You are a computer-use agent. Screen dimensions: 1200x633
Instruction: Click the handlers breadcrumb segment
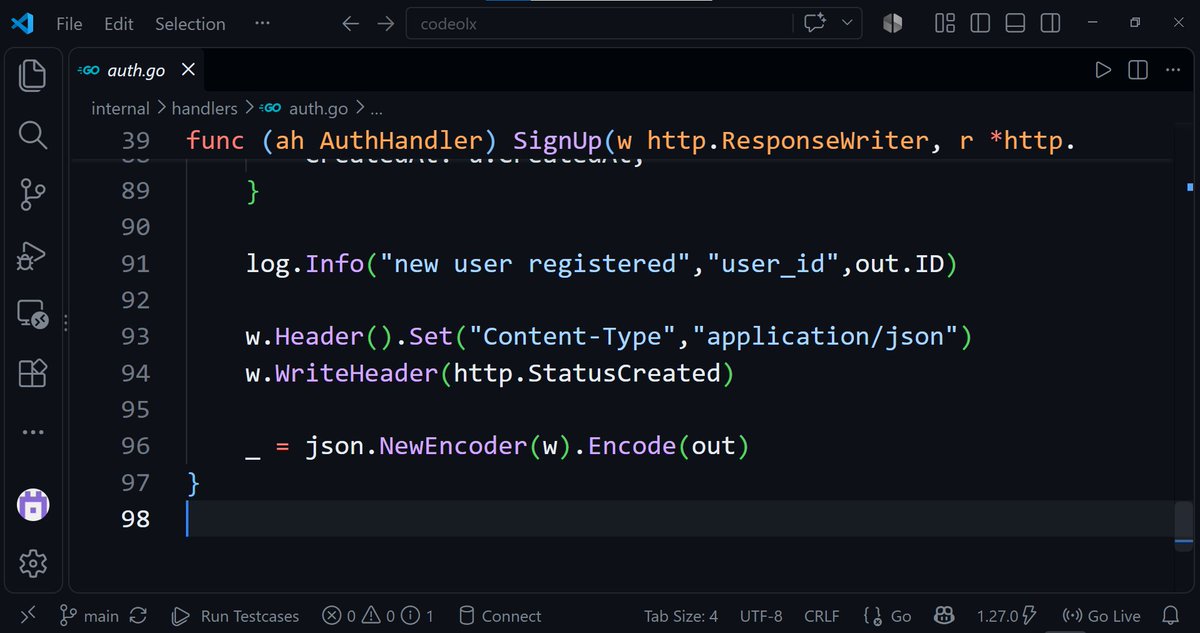coord(204,108)
